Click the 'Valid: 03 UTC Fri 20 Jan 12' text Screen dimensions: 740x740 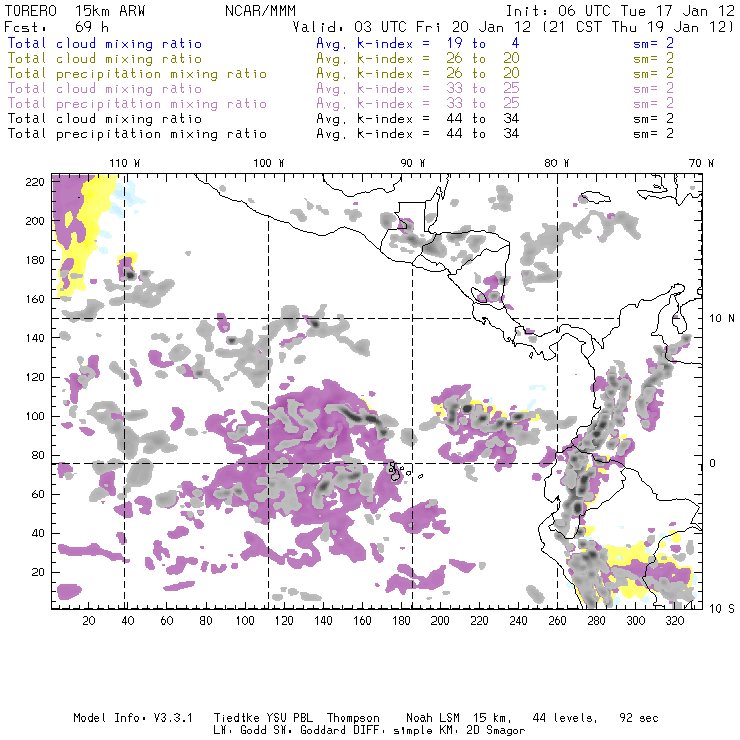[x=414, y=26]
